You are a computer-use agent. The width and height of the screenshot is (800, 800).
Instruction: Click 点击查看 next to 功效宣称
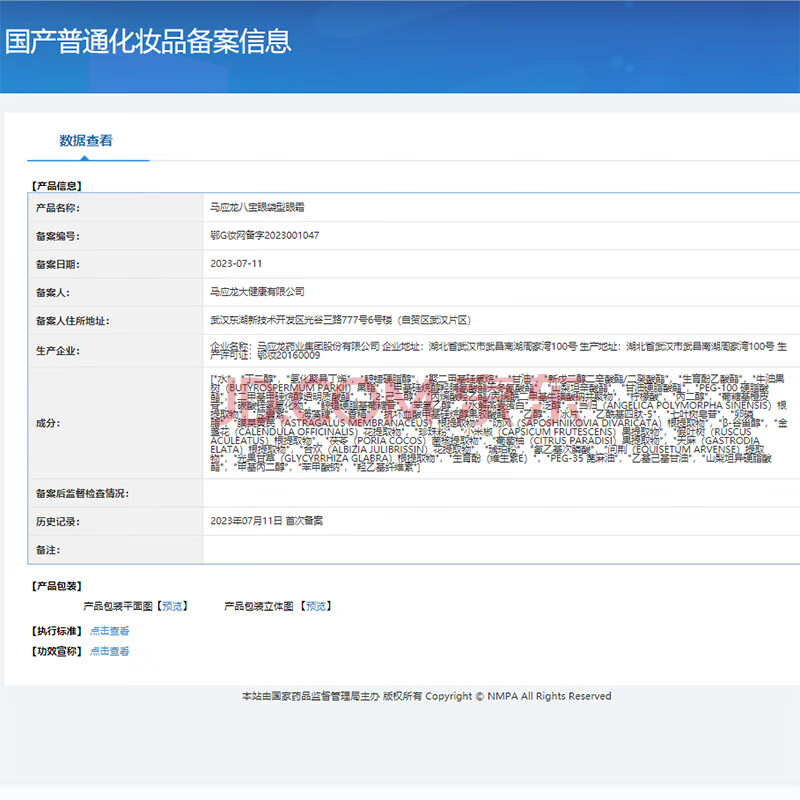(x=110, y=652)
